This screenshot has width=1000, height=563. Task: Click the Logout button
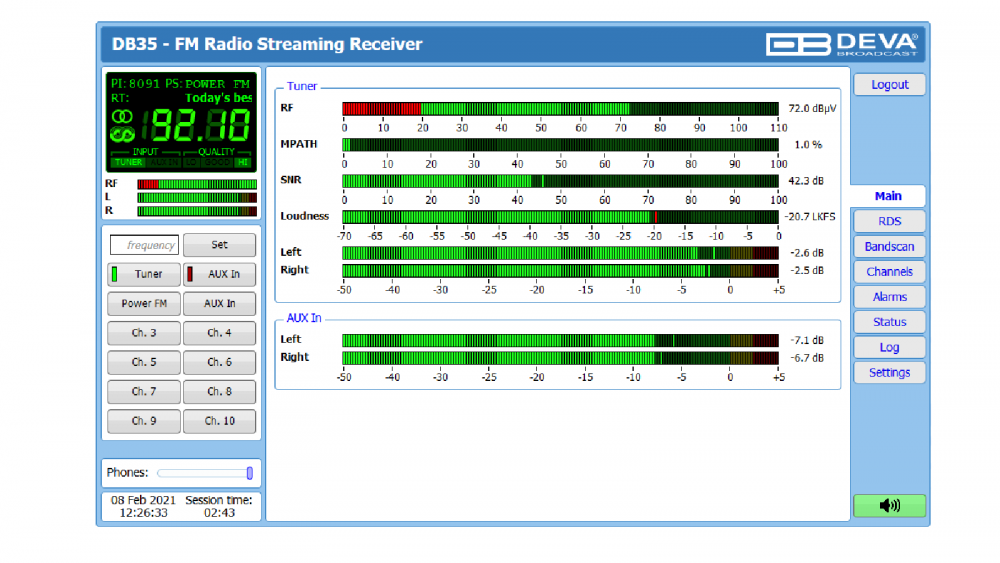889,85
